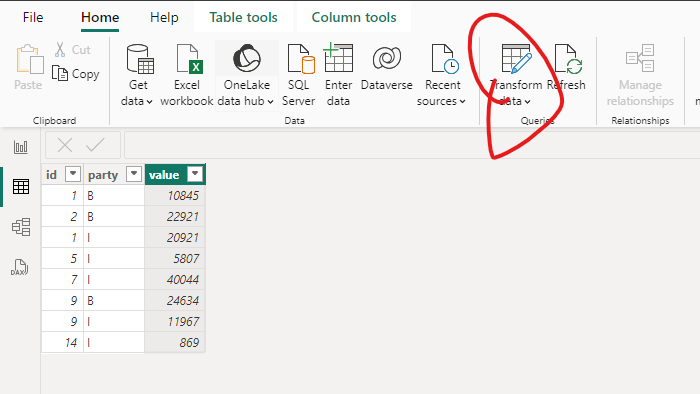Open DAX query view in sidebar
This screenshot has width=700, height=394.
point(19,267)
